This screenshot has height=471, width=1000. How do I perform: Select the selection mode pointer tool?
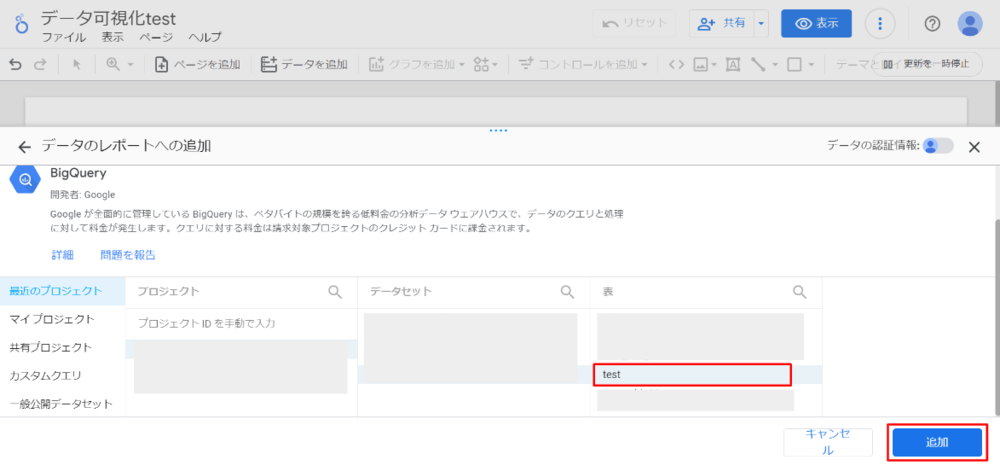(77, 64)
